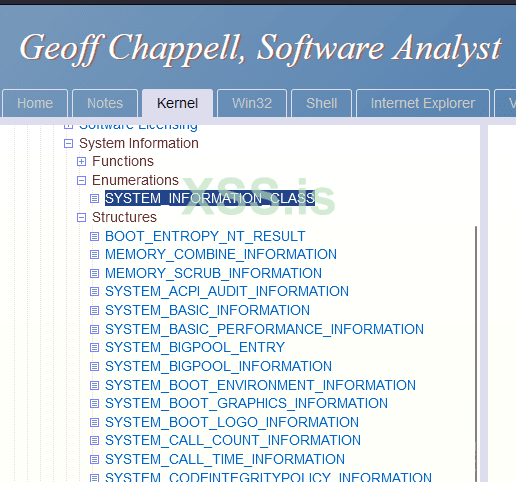Open MEMORY_SCRUB_INFORMATION link
Viewport: 516px width, 482px height.
(213, 273)
